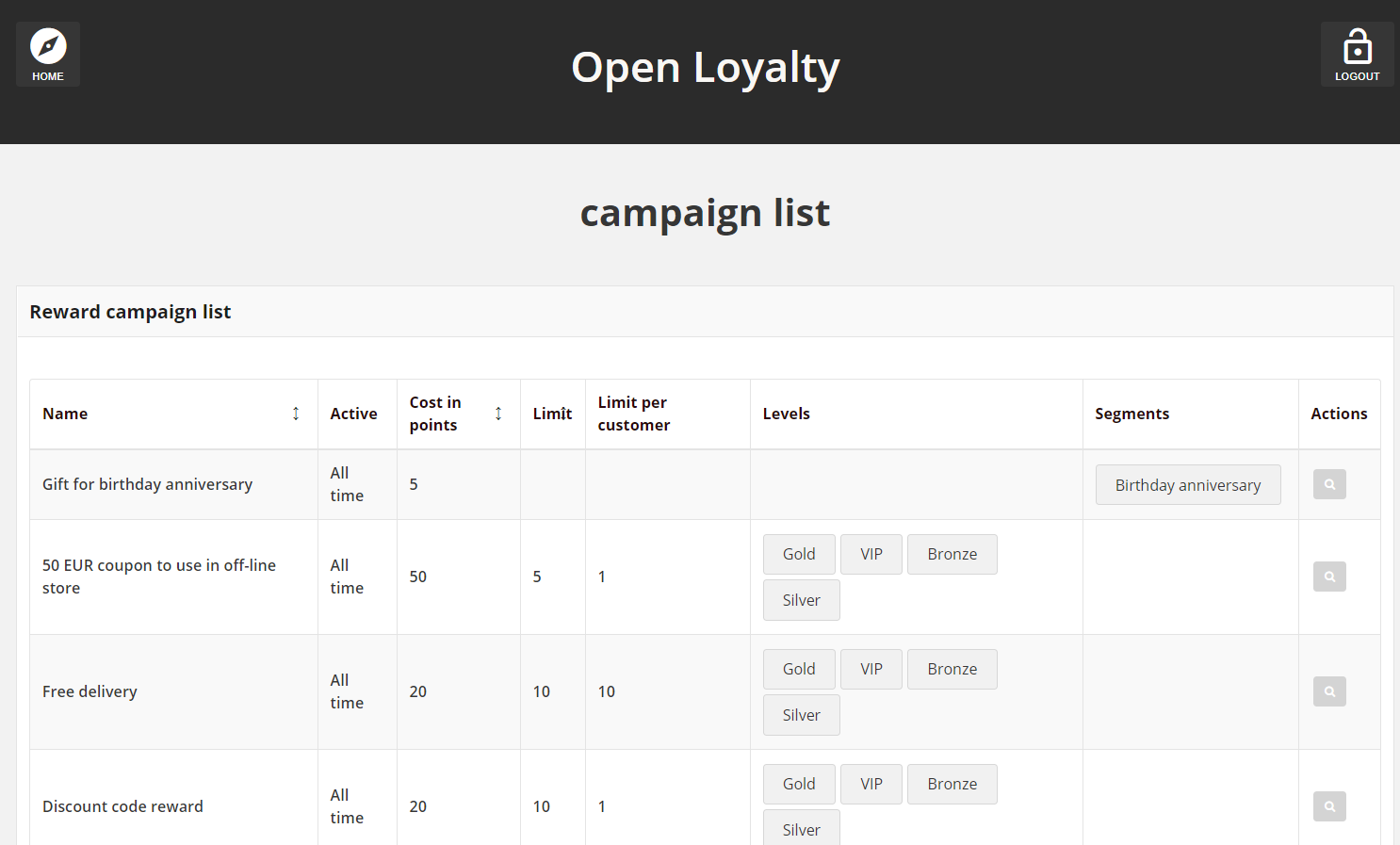
Task: View the Free delivery campaign details
Action: coord(1329,691)
